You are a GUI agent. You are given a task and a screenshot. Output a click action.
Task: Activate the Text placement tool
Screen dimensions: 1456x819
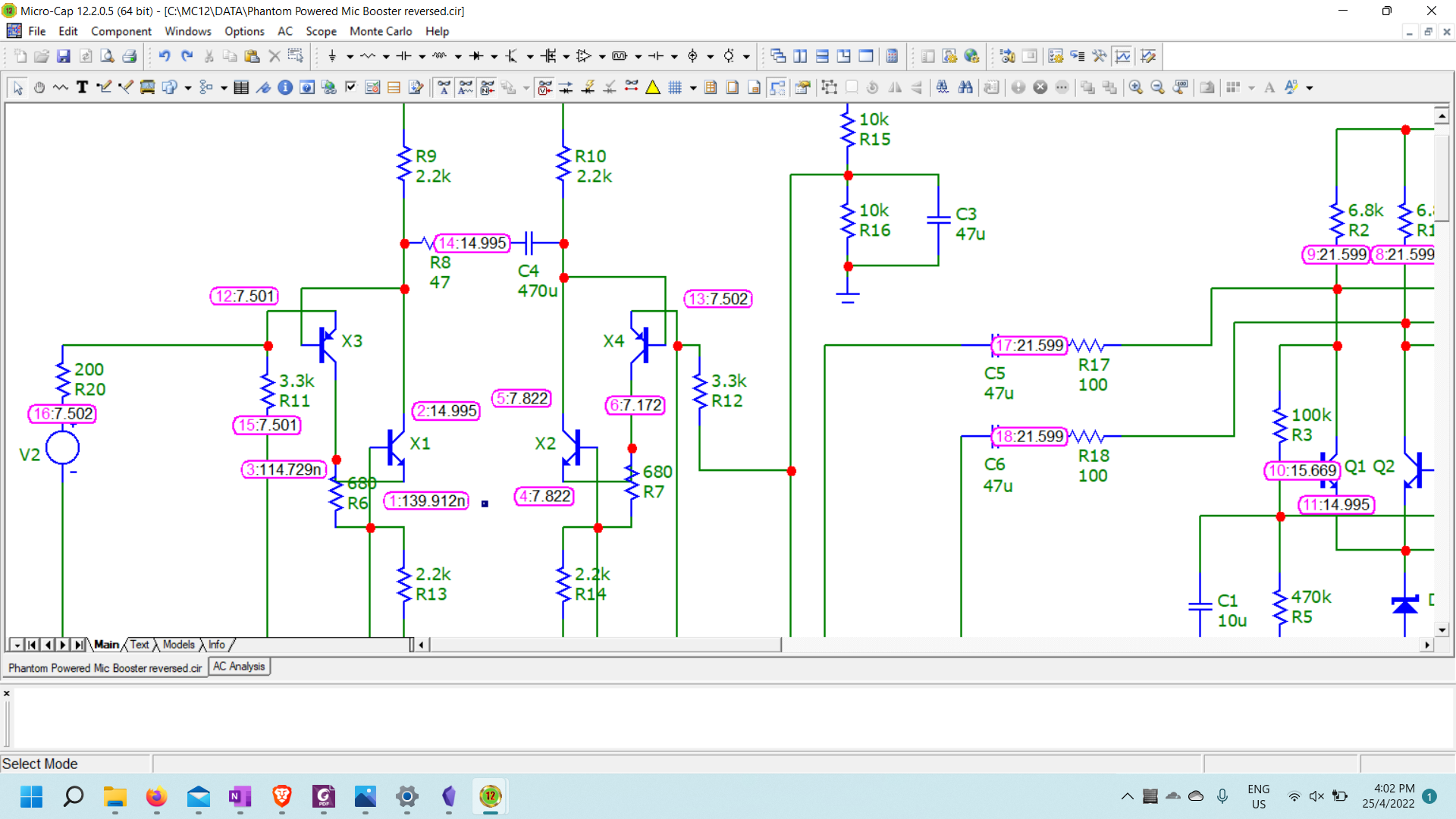pyautogui.click(x=82, y=87)
